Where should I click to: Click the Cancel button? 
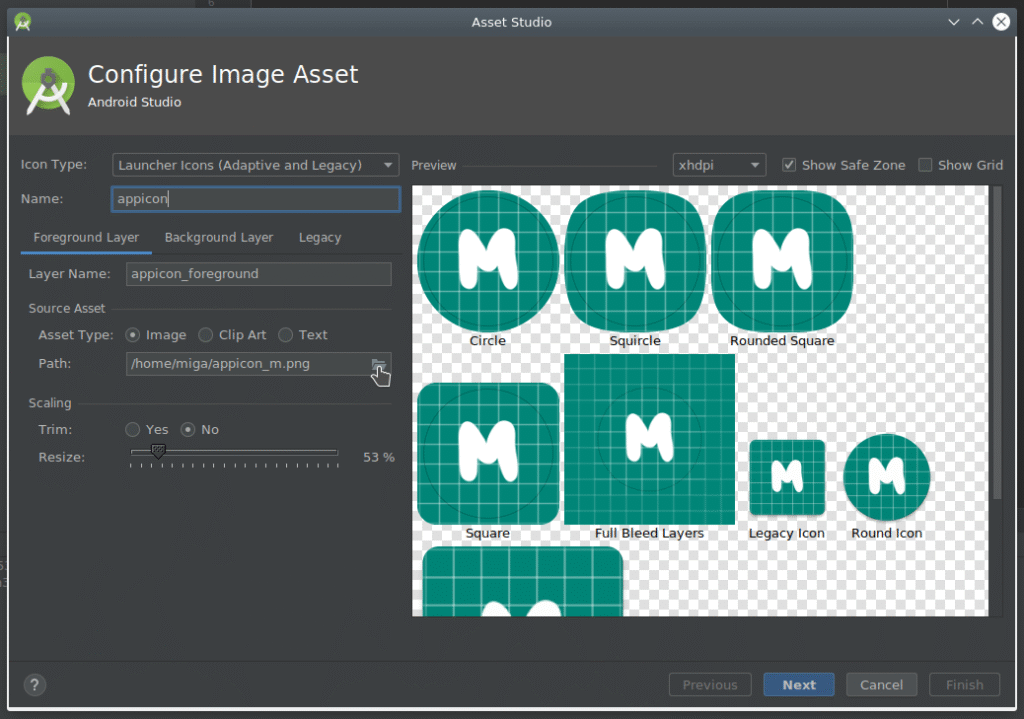point(881,684)
